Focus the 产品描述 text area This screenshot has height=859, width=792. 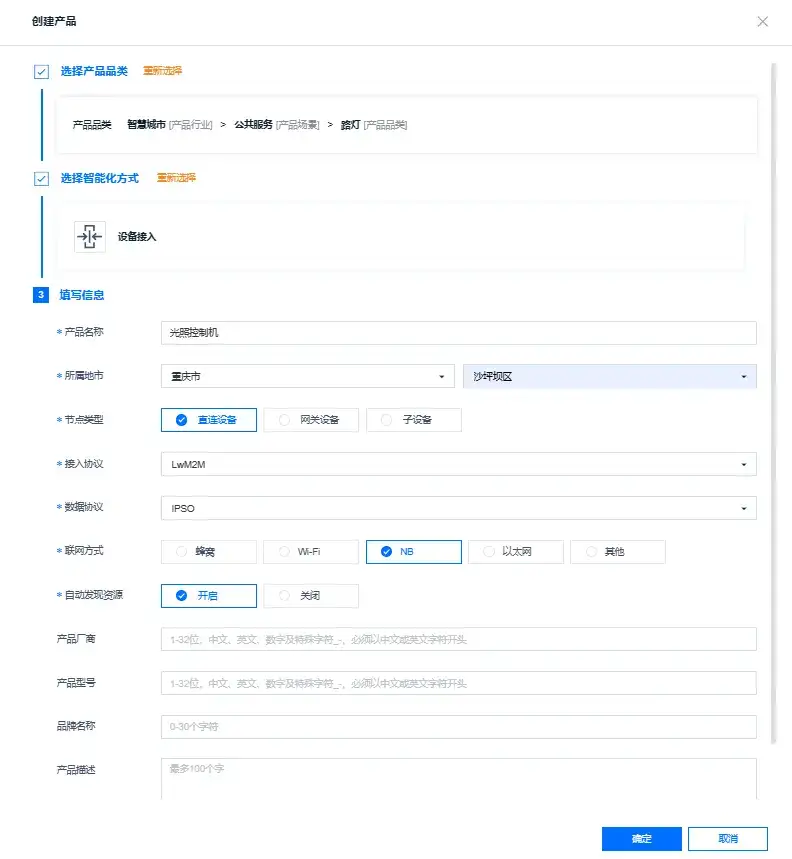click(x=458, y=778)
